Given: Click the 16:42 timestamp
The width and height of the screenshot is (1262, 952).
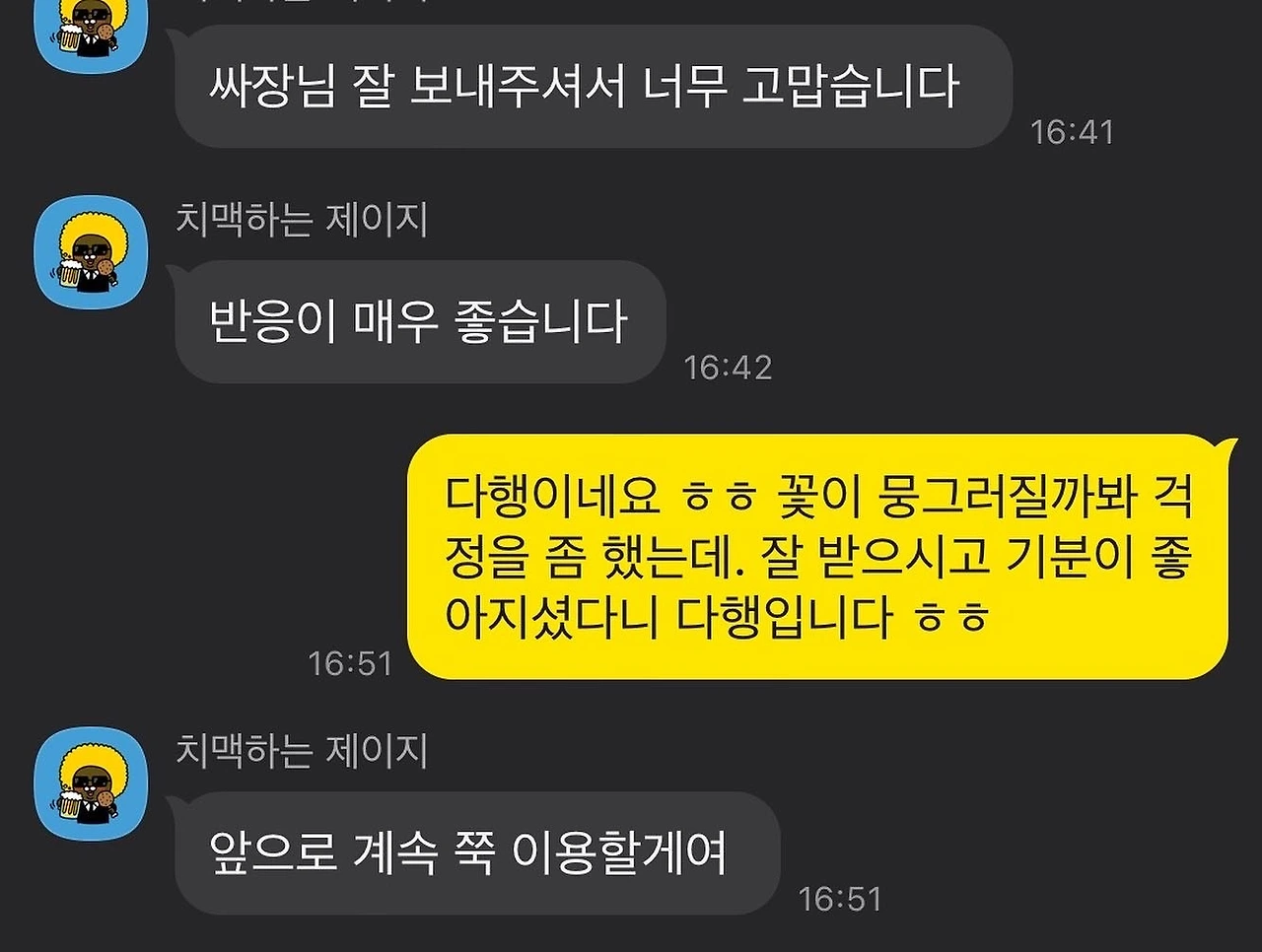Looking at the screenshot, I should 728,368.
